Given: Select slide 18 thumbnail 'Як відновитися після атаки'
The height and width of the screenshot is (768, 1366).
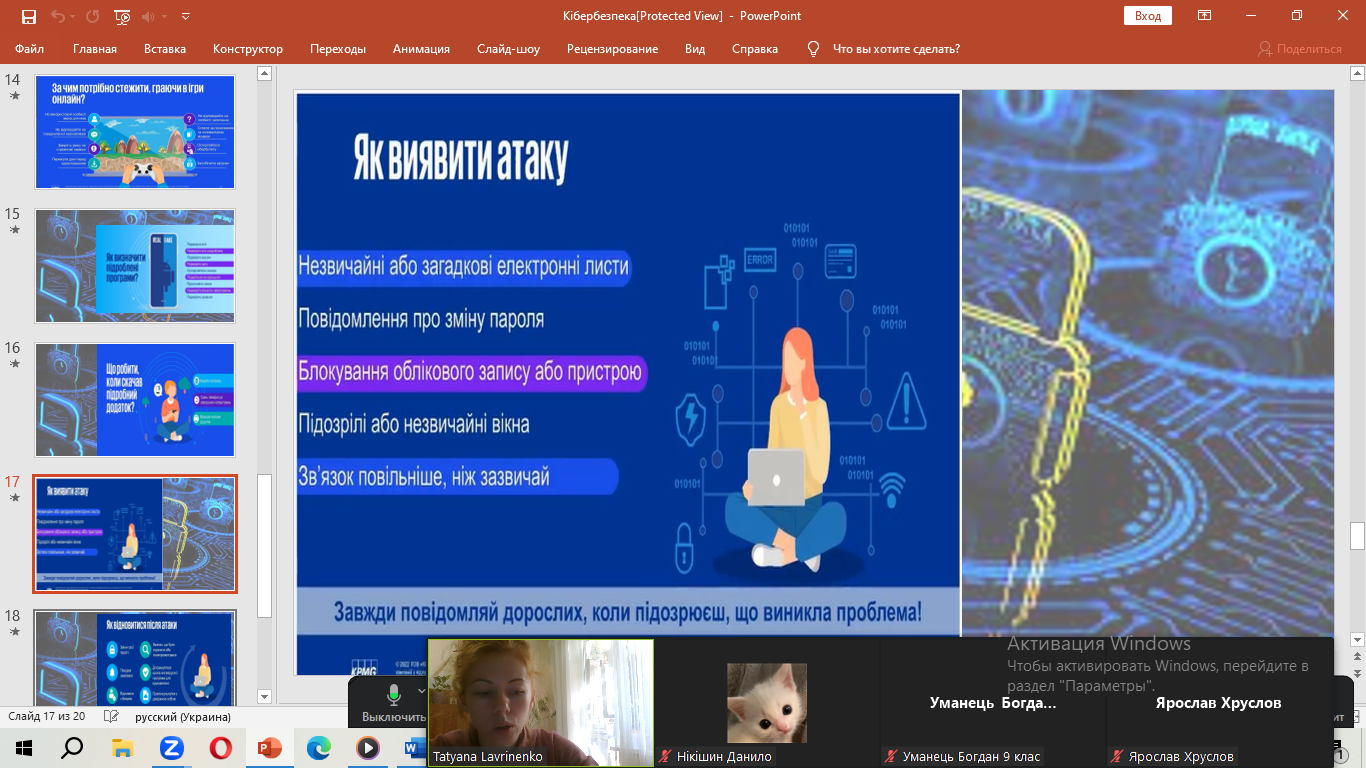Looking at the screenshot, I should [135, 659].
